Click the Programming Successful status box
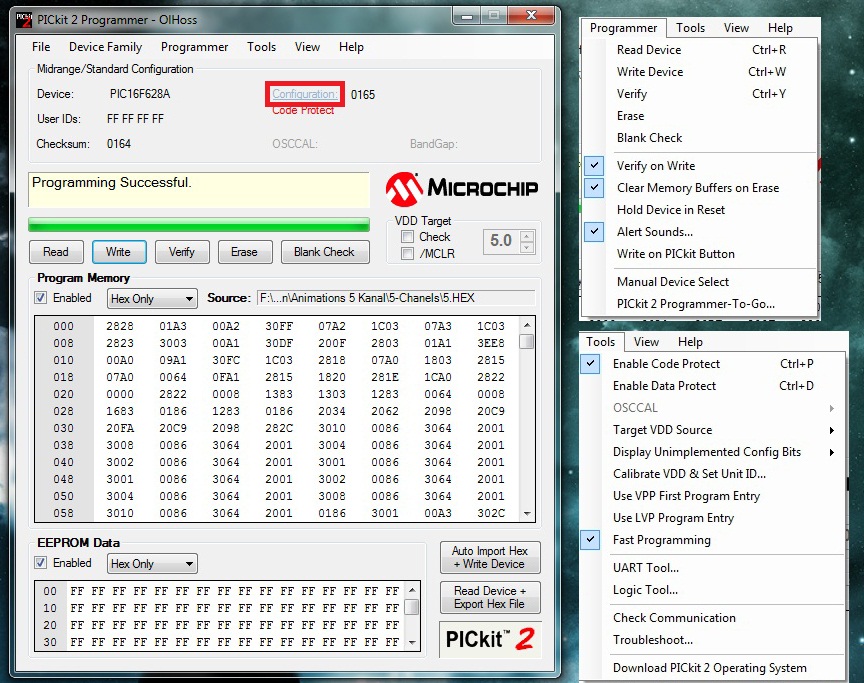This screenshot has height=683, width=864. coord(199,190)
